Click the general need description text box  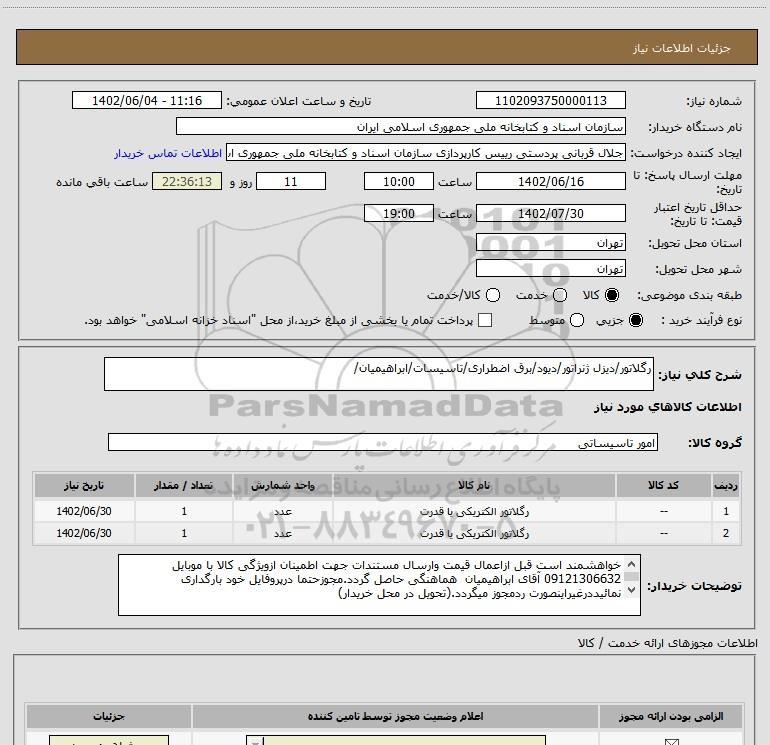[379, 374]
